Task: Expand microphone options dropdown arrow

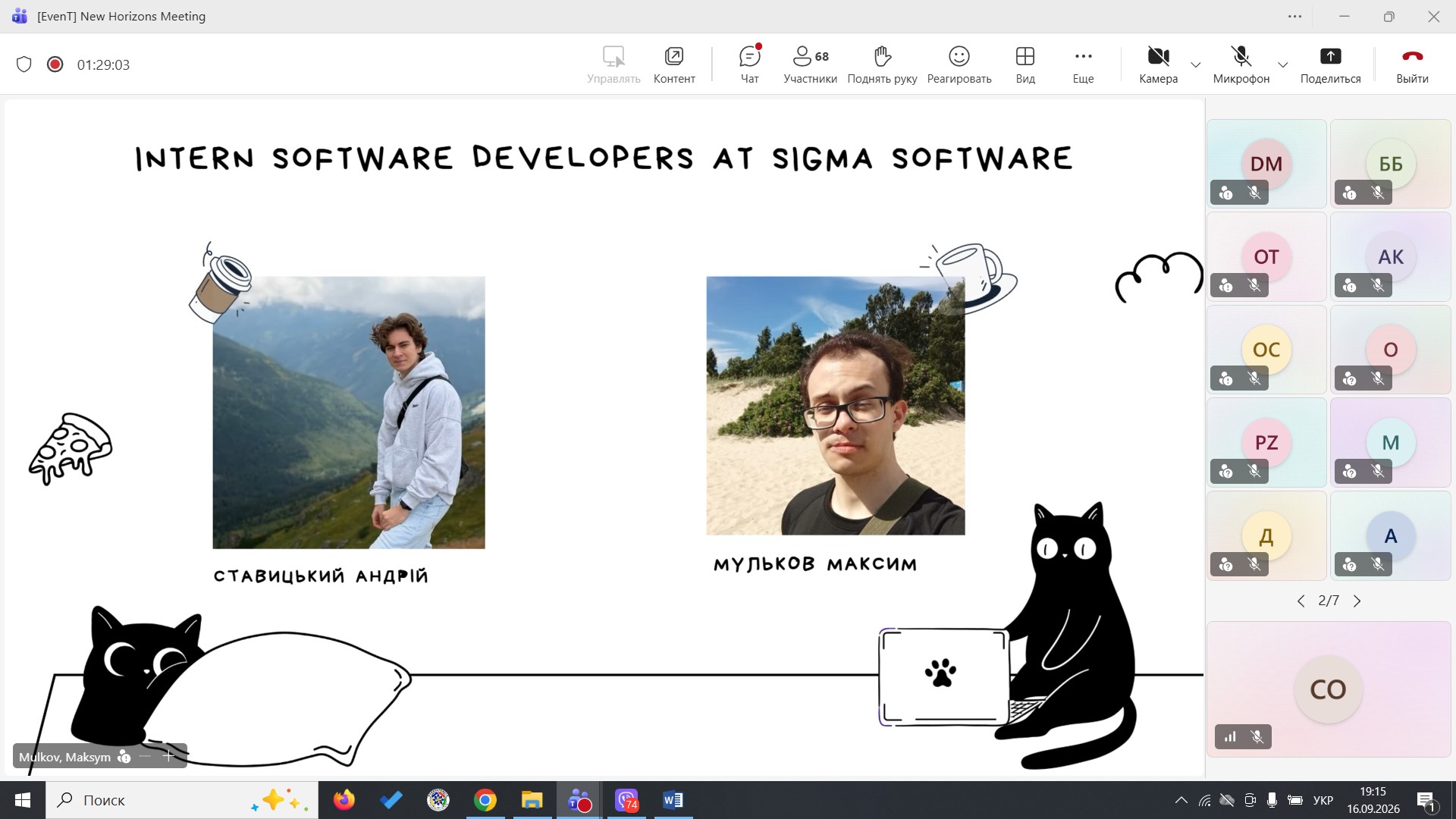Action: click(x=1283, y=64)
